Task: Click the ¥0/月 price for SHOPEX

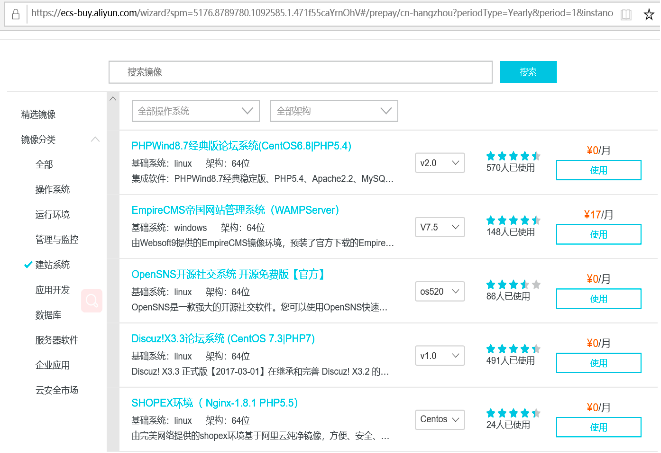Action: tap(598, 407)
